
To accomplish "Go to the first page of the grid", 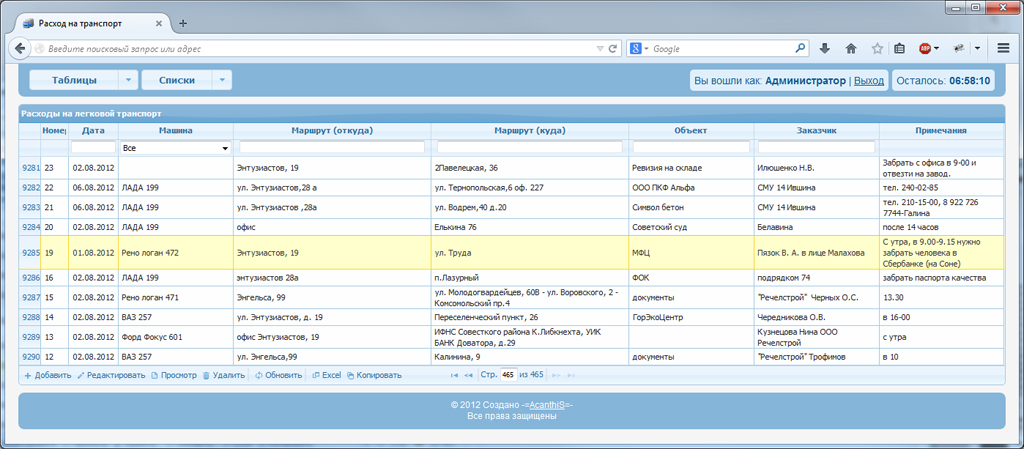I will [x=455, y=375].
